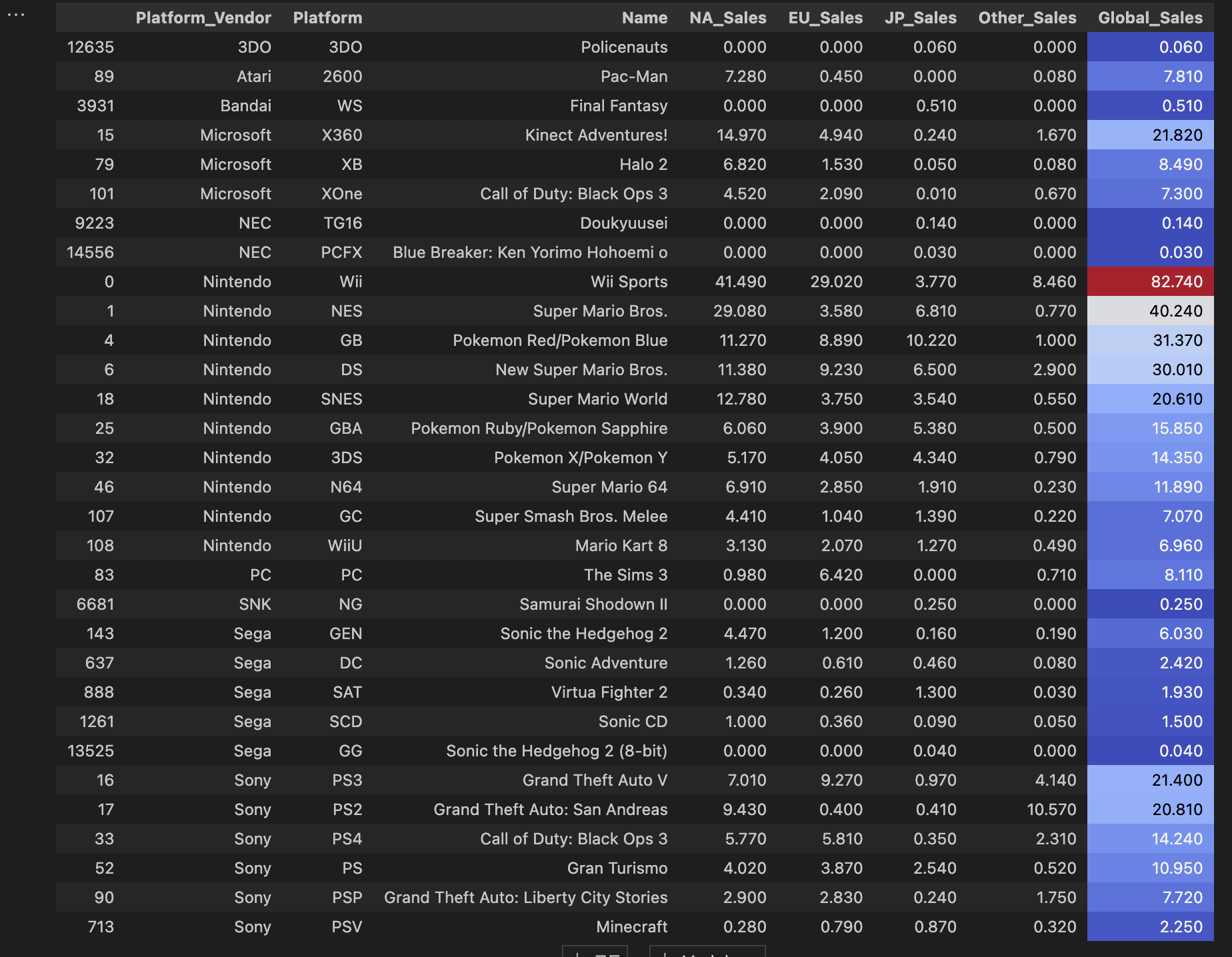The image size is (1232, 957).
Task: Select the PCFX platform cell
Action: 341,253
